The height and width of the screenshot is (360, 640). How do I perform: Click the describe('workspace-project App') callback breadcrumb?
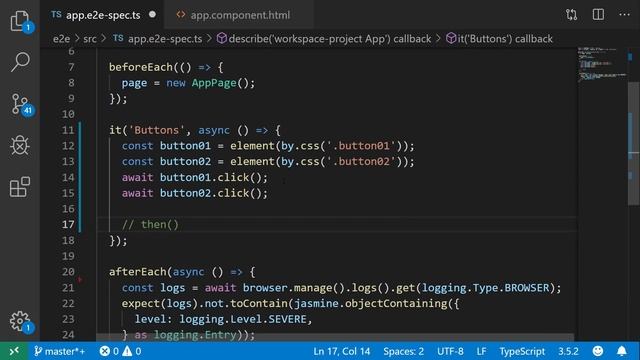coord(324,39)
